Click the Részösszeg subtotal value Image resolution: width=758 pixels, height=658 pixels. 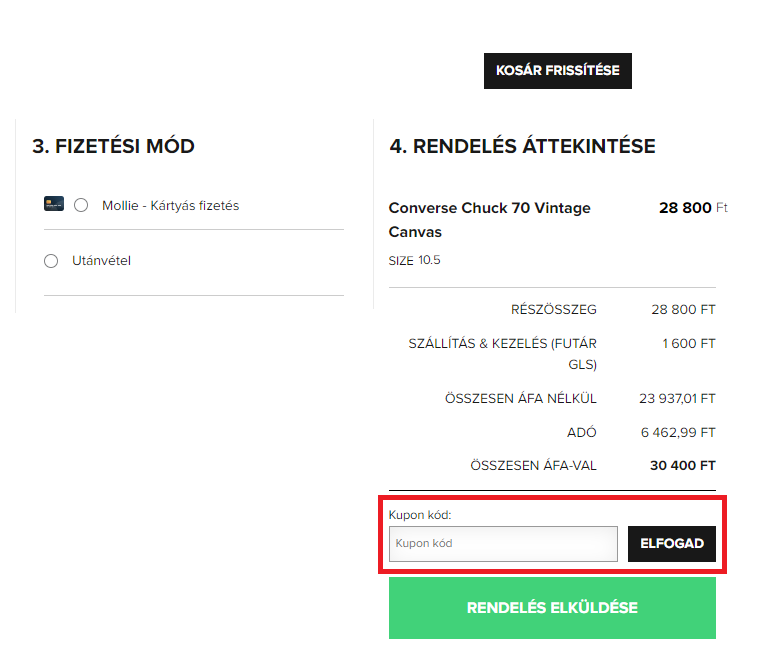coord(683,309)
